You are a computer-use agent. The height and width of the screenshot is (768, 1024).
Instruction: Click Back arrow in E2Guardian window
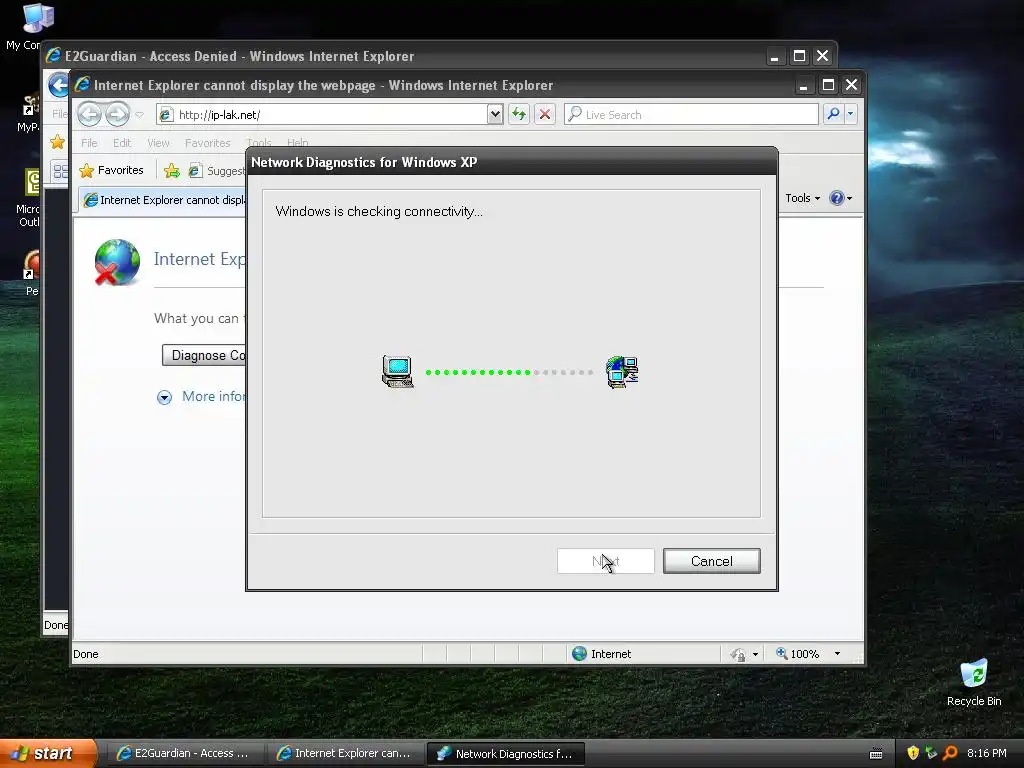pyautogui.click(x=58, y=85)
